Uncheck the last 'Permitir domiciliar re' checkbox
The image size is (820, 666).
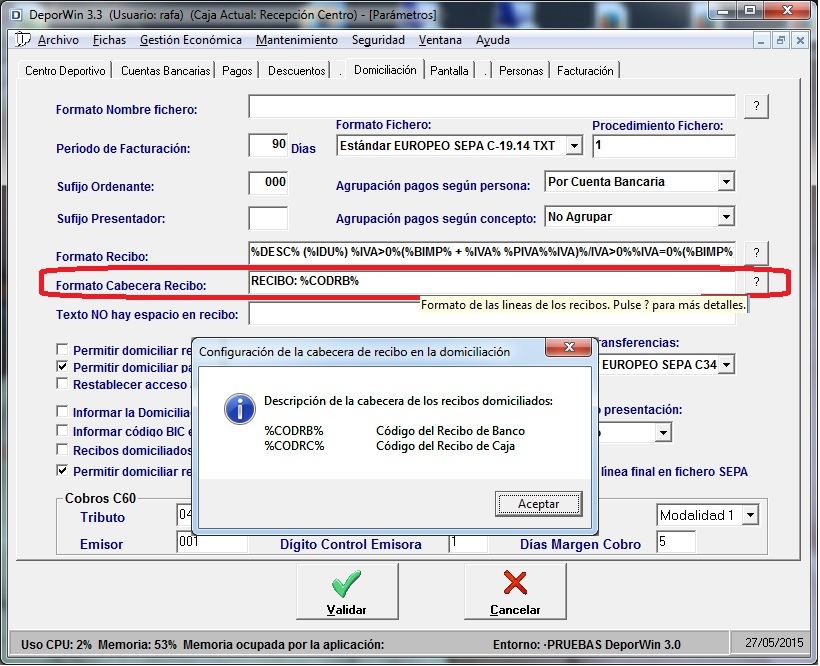point(62,470)
